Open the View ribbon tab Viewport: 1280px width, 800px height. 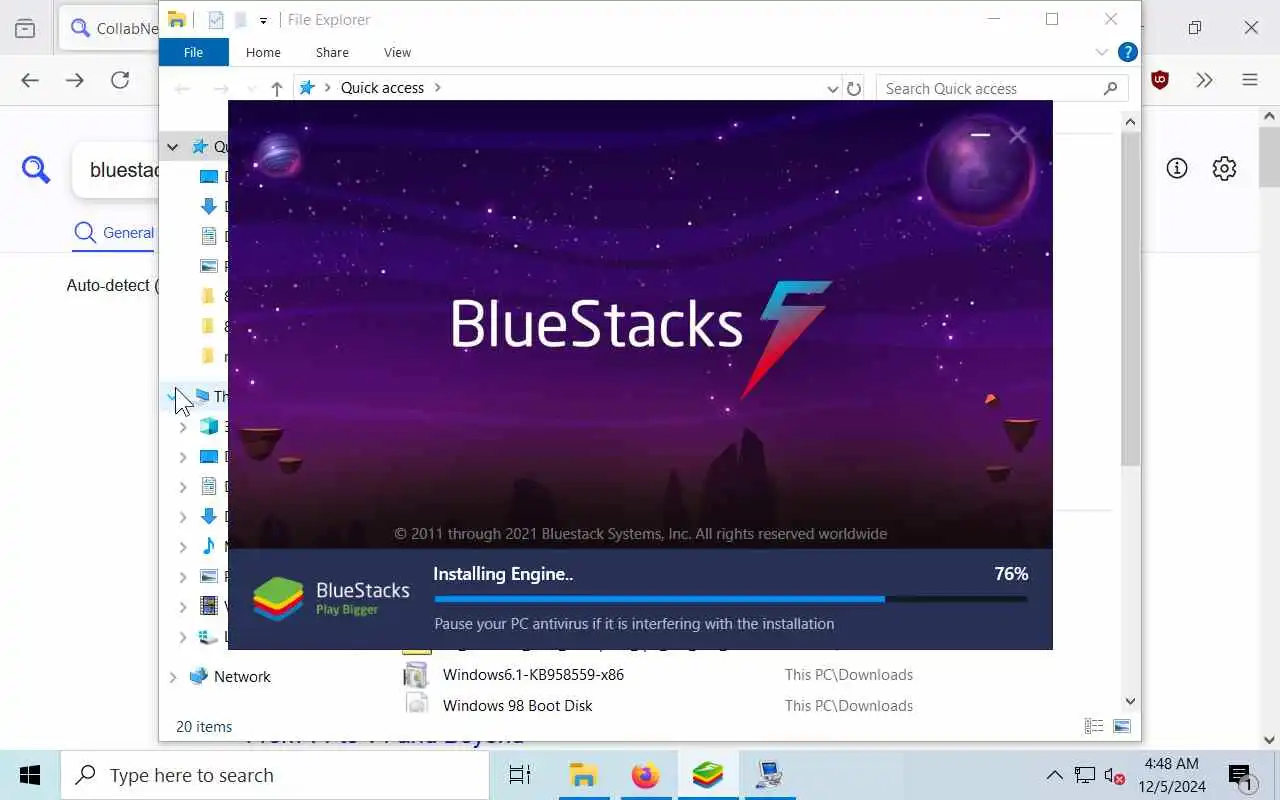(x=397, y=52)
